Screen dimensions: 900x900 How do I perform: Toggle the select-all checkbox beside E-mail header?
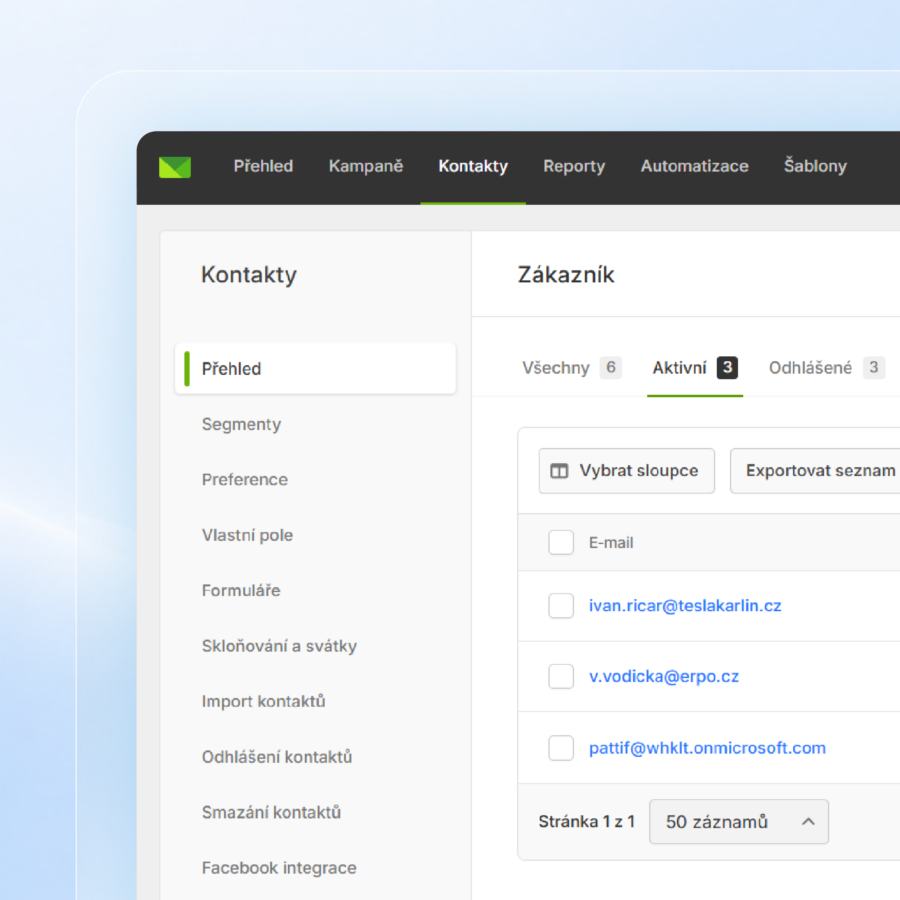(x=561, y=542)
